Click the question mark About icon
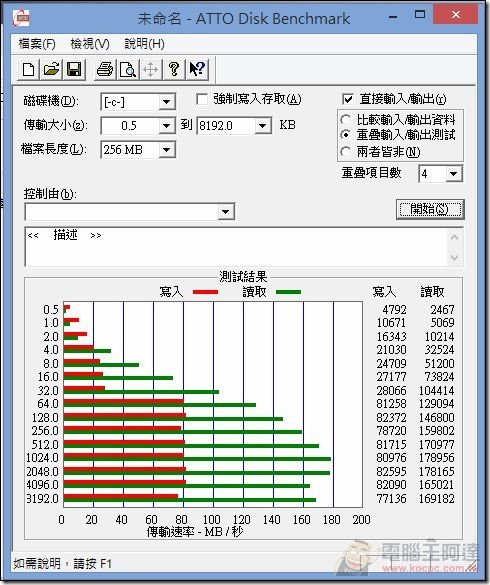 174,69
